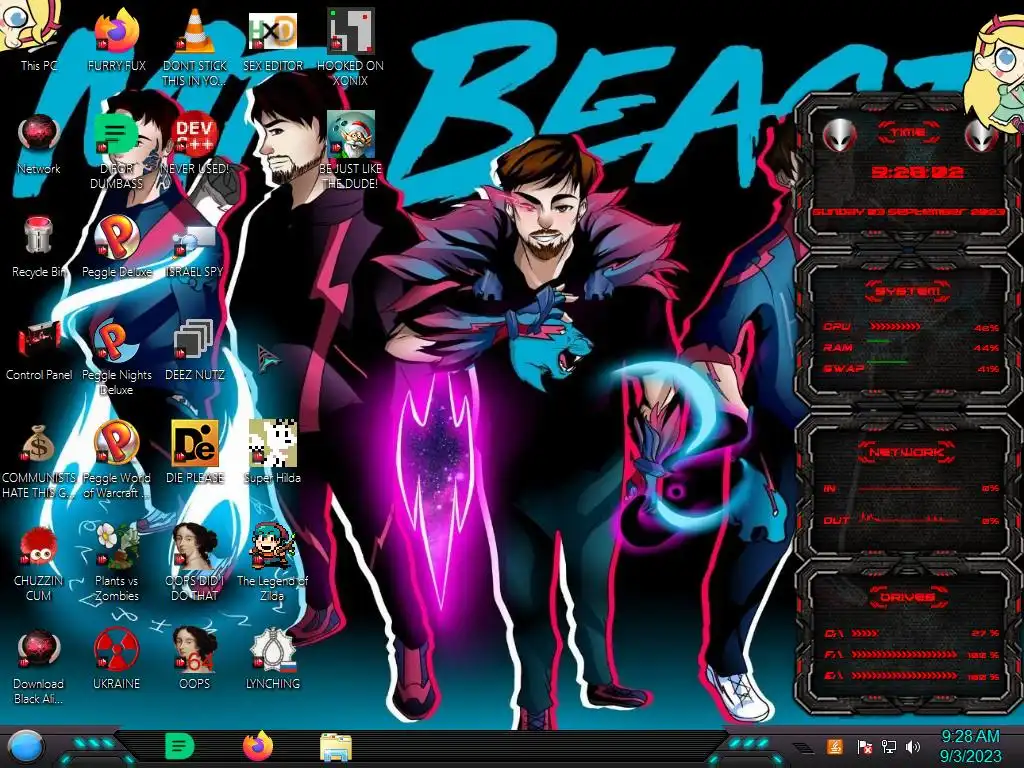The height and width of the screenshot is (768, 1024).
Task: Open the DIE PLEASE shortcut
Action: click(x=195, y=452)
